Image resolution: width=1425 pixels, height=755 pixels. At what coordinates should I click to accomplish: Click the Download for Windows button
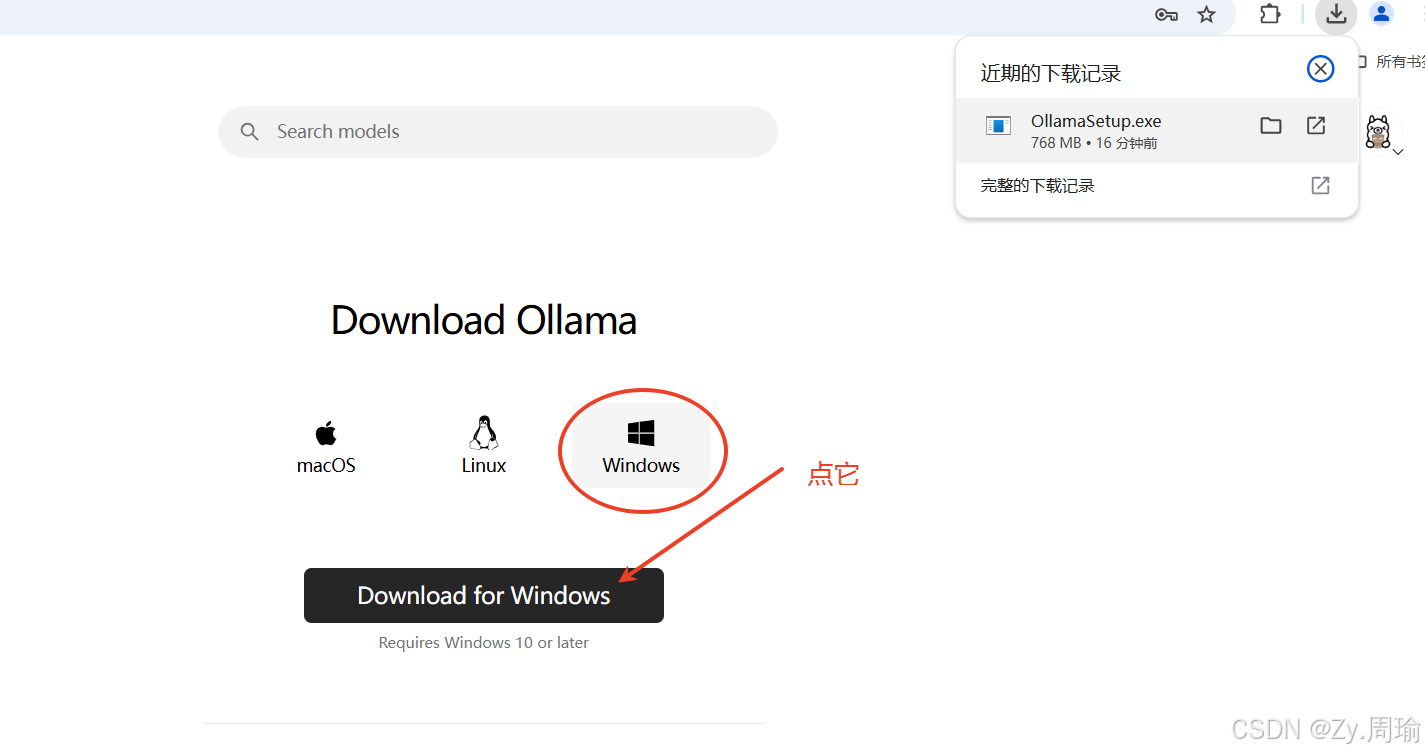point(484,596)
